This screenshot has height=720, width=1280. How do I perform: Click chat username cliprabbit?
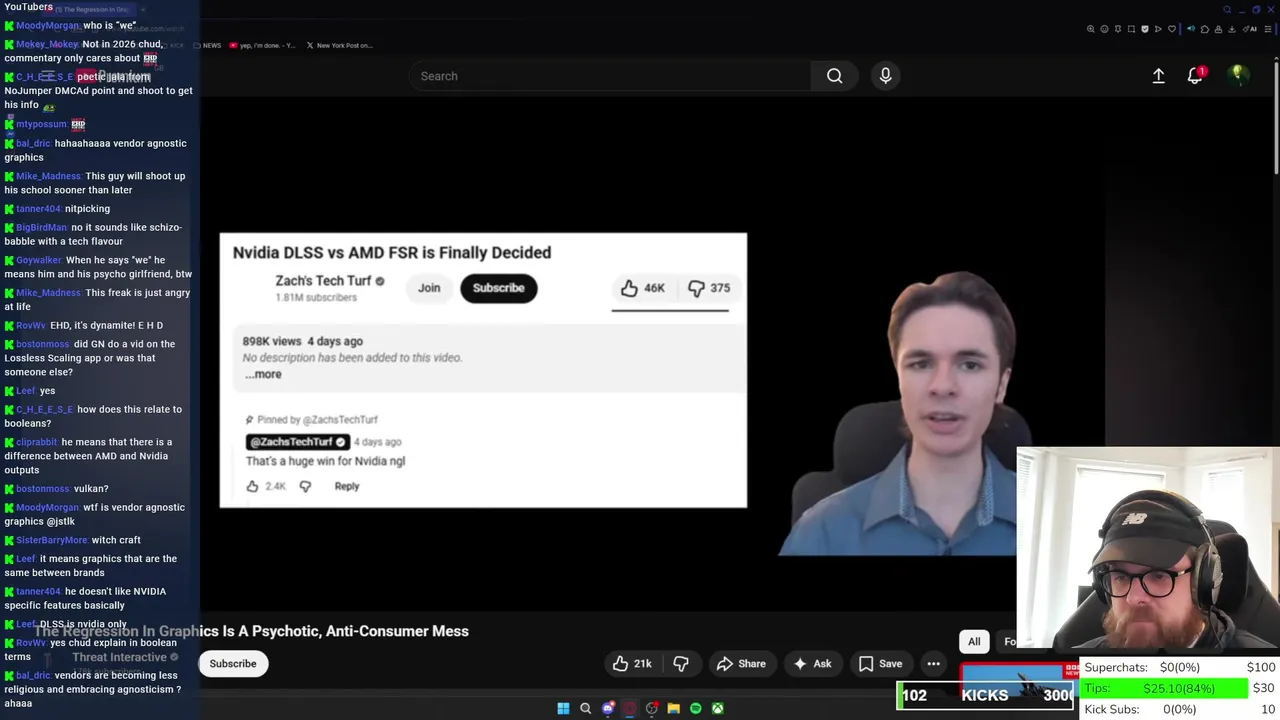click(x=37, y=442)
